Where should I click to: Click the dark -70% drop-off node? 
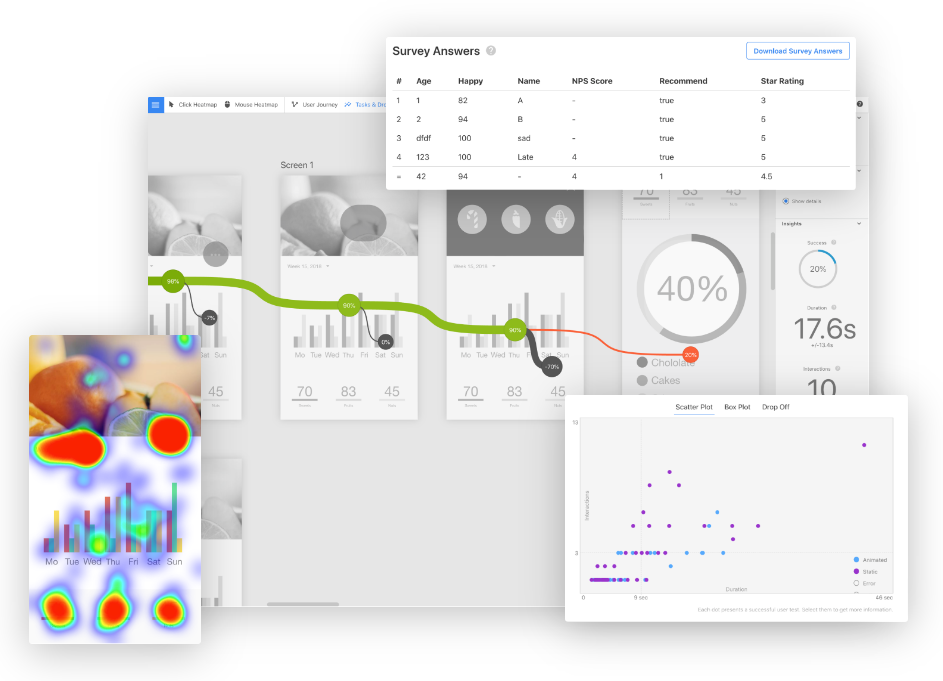pyautogui.click(x=551, y=366)
